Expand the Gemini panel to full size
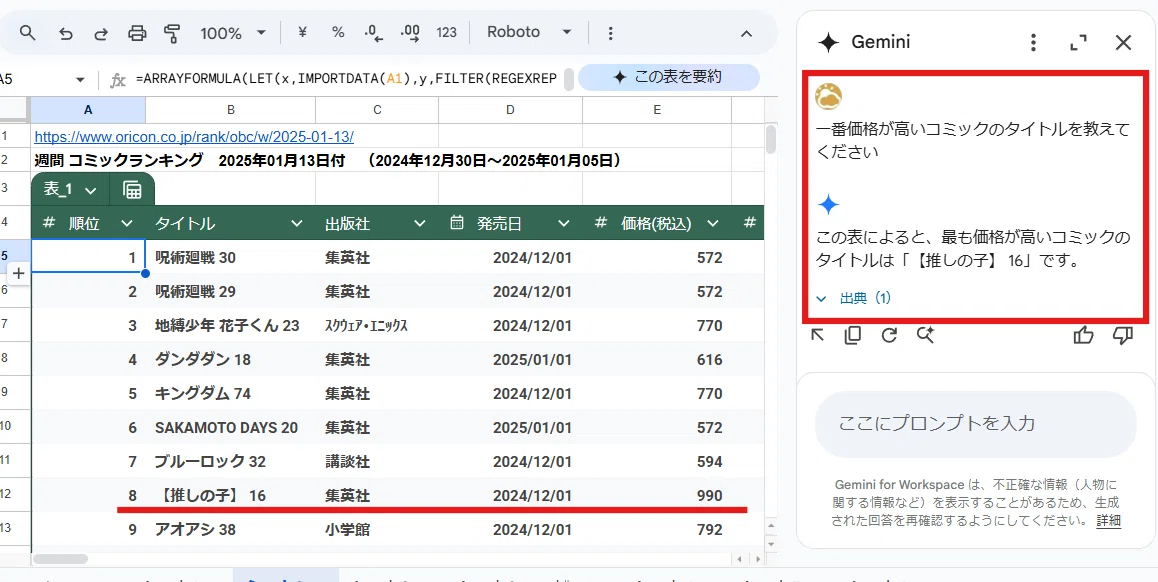The width and height of the screenshot is (1158, 582). (x=1079, y=42)
